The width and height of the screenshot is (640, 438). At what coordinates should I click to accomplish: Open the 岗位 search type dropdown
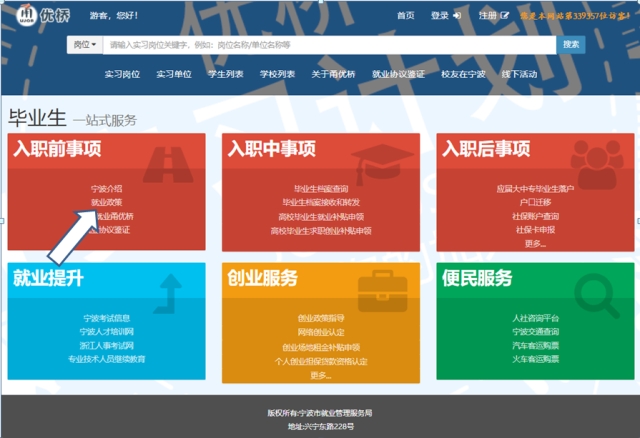pos(85,45)
